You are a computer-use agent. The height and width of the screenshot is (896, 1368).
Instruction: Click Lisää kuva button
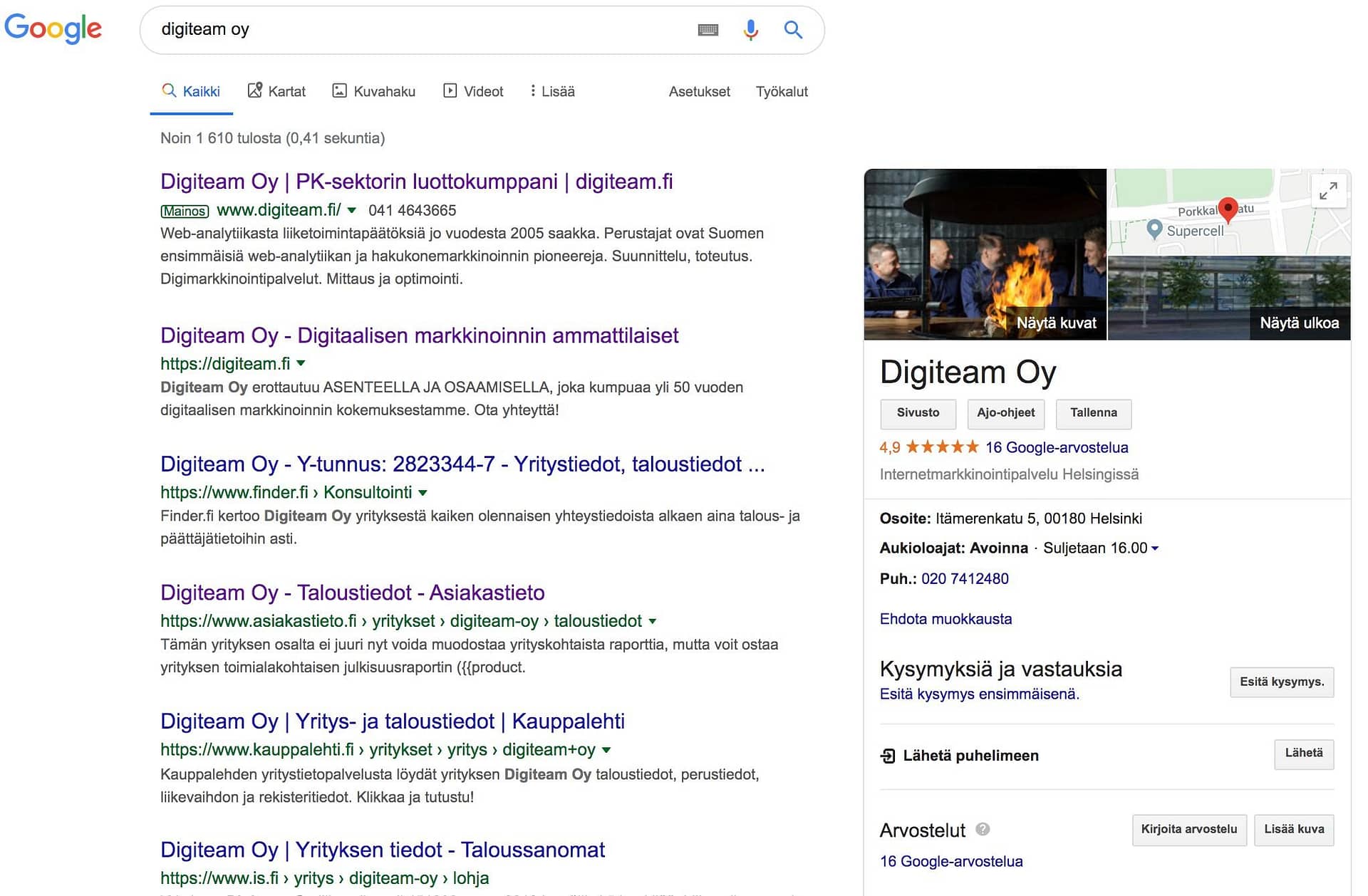click(x=1294, y=830)
